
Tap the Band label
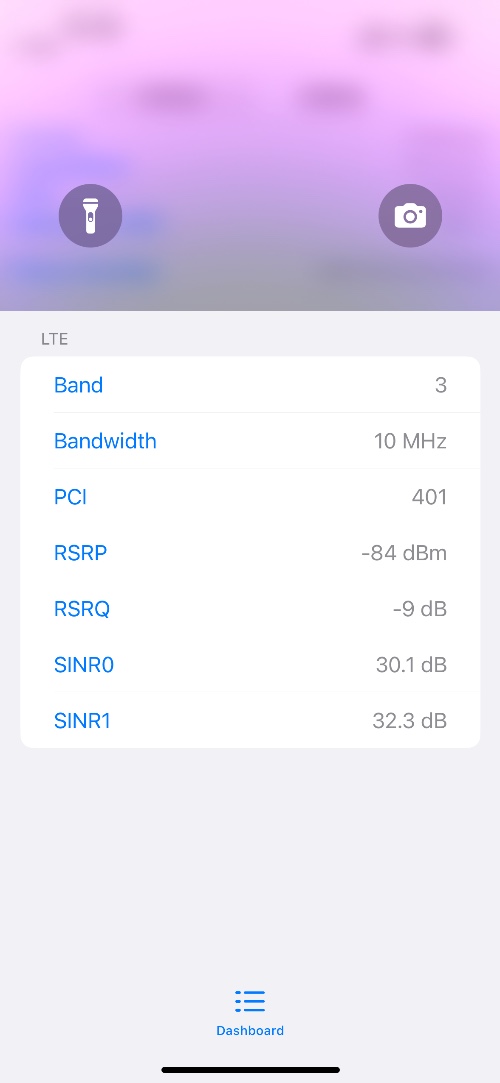coord(78,385)
